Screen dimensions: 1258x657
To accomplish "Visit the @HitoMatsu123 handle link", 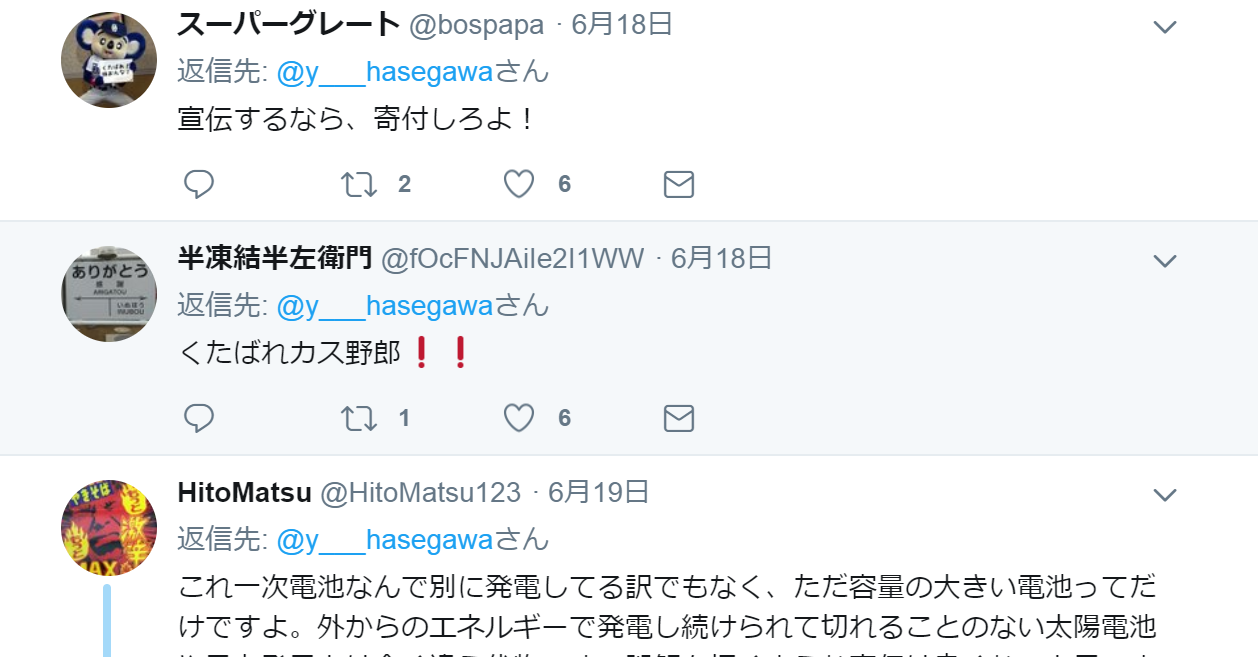I will 420,492.
